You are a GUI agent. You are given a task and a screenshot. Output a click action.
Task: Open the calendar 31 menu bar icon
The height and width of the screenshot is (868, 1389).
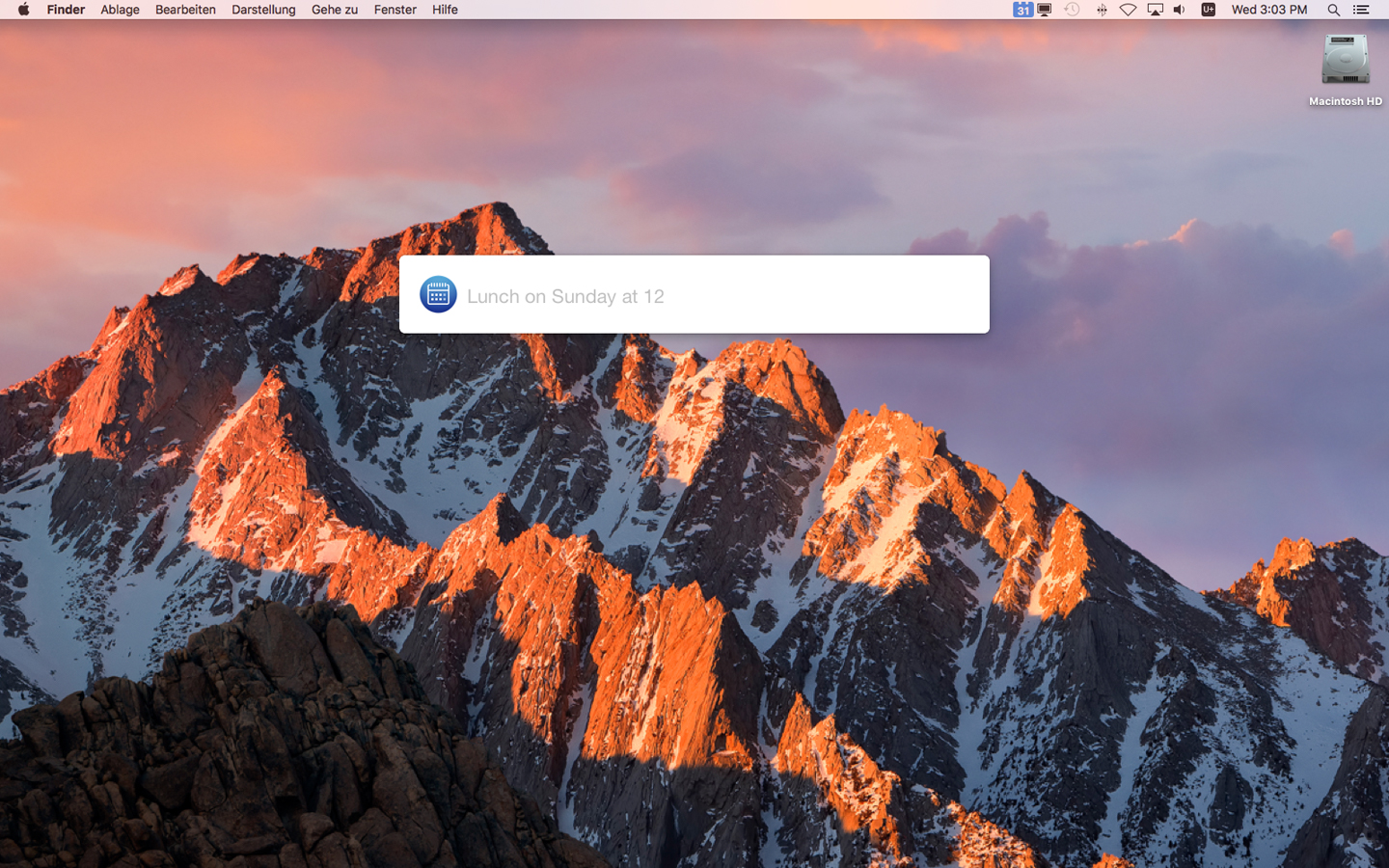(1022, 10)
